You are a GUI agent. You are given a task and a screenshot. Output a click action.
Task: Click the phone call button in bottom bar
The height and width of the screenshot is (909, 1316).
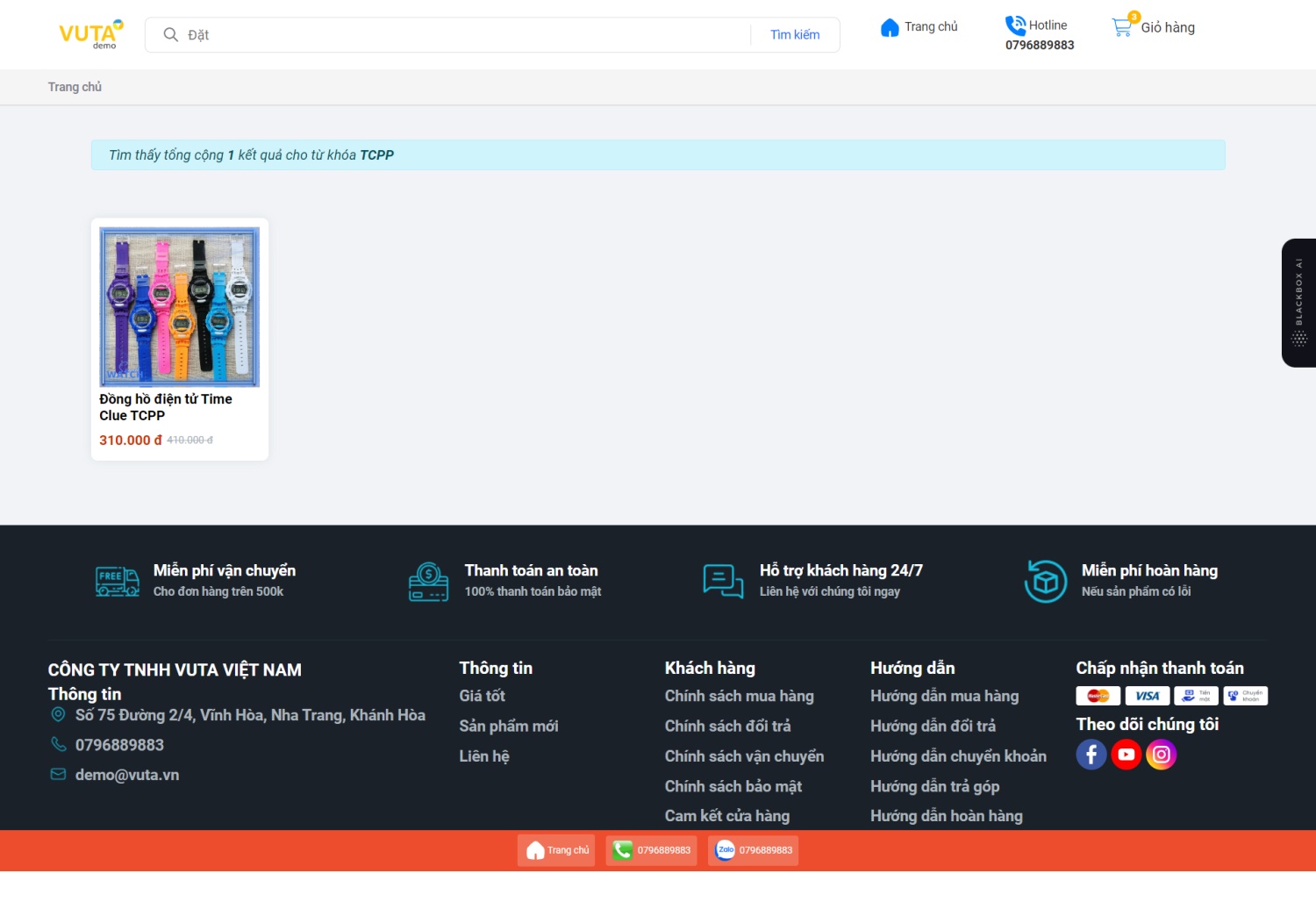651,850
